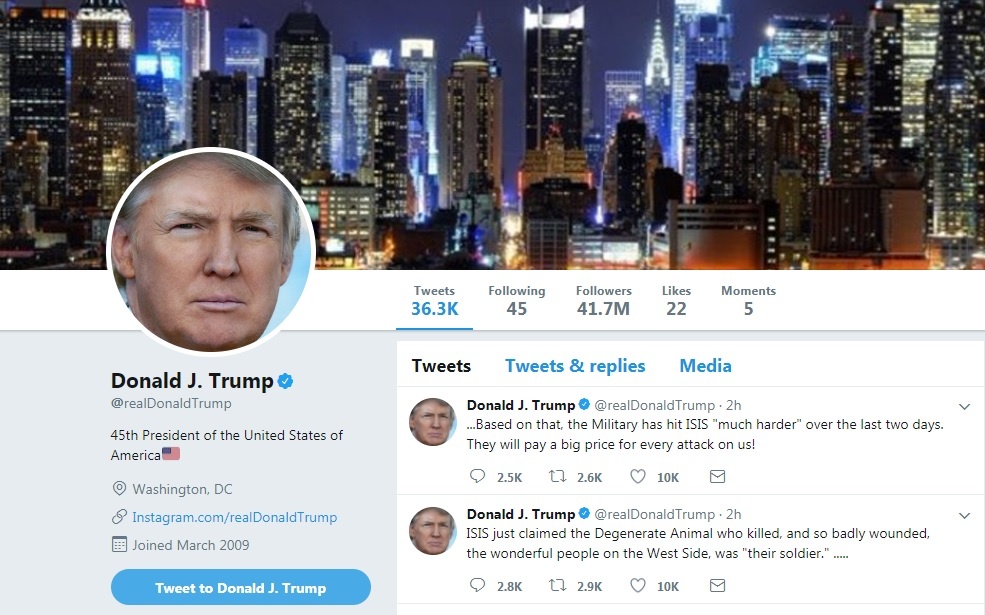
Task: Reply to the 'ISIS just claimed' tweet
Action: point(477,585)
